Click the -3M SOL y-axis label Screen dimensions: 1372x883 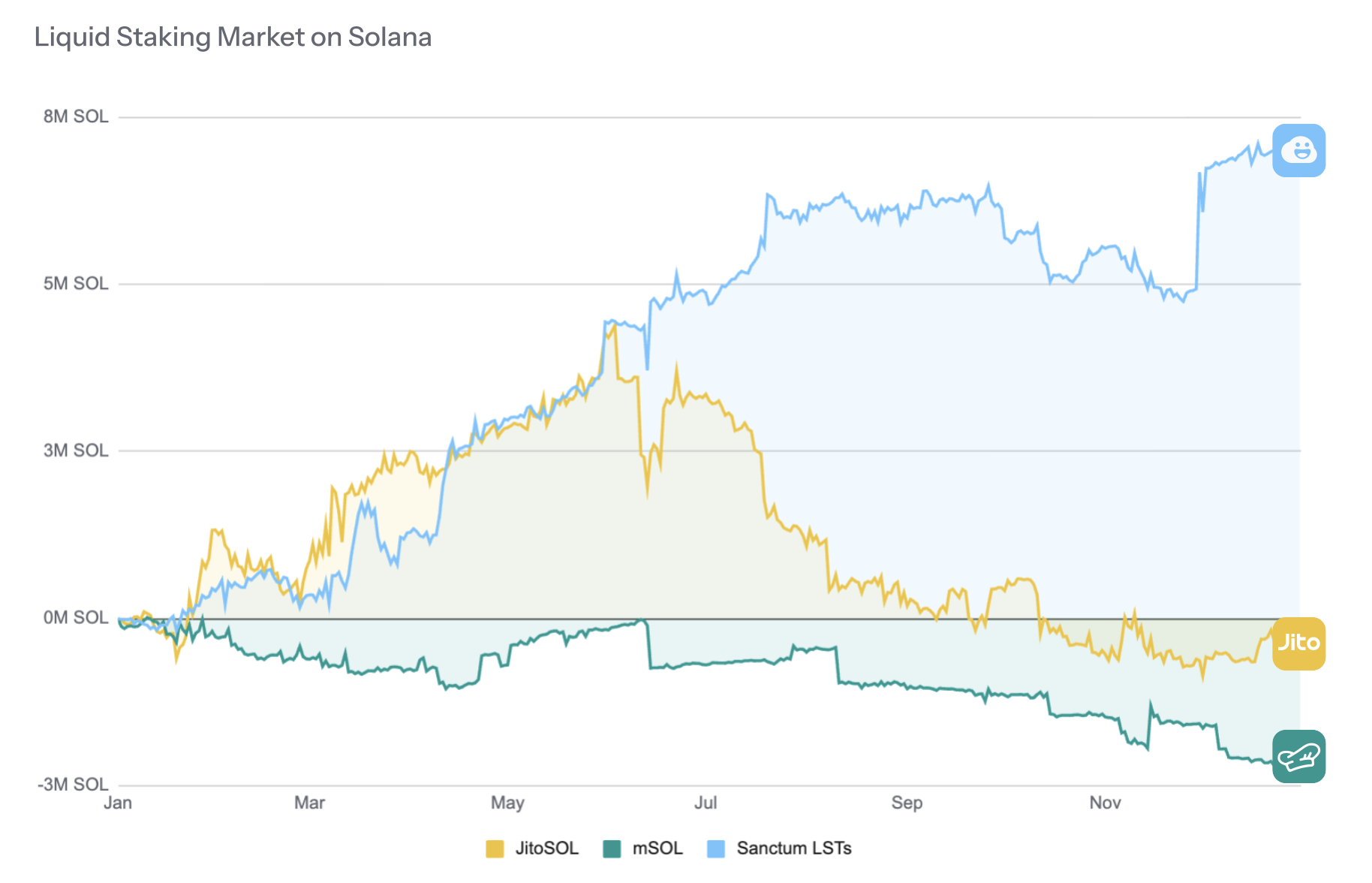(74, 784)
